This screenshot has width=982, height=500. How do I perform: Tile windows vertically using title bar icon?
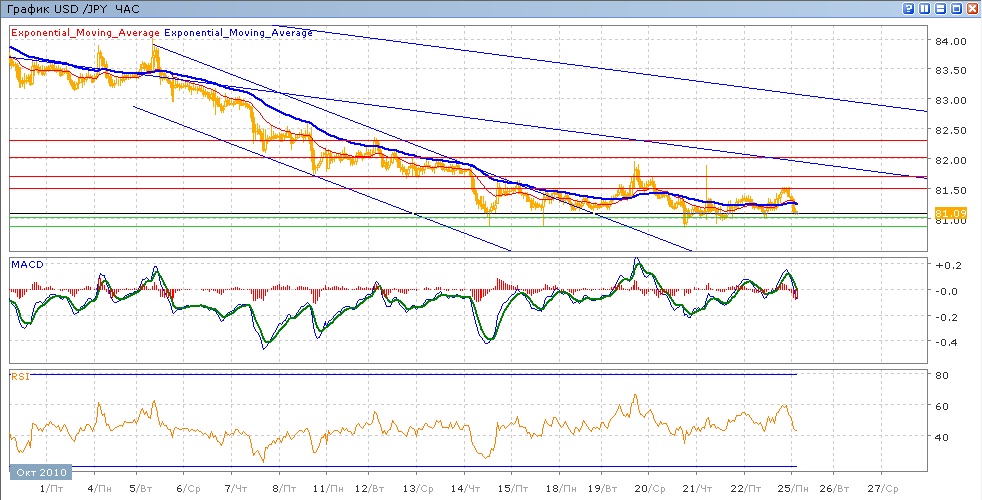[925, 8]
